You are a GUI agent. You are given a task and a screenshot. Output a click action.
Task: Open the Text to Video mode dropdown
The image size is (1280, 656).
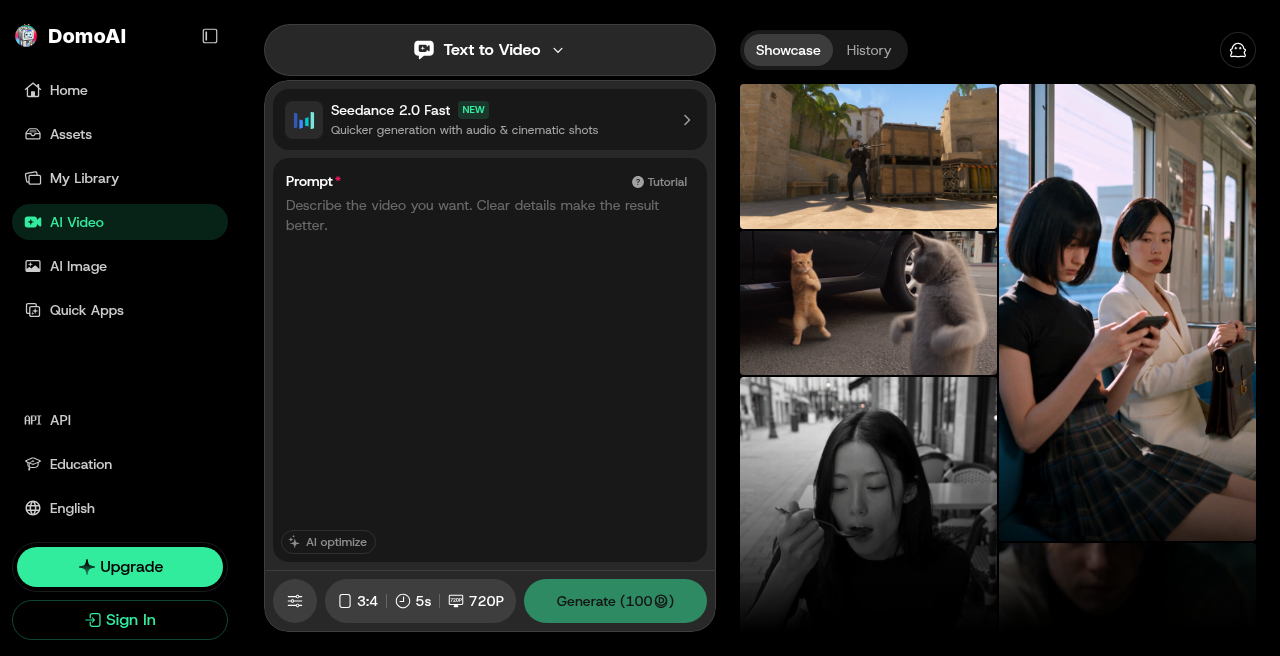click(x=490, y=50)
